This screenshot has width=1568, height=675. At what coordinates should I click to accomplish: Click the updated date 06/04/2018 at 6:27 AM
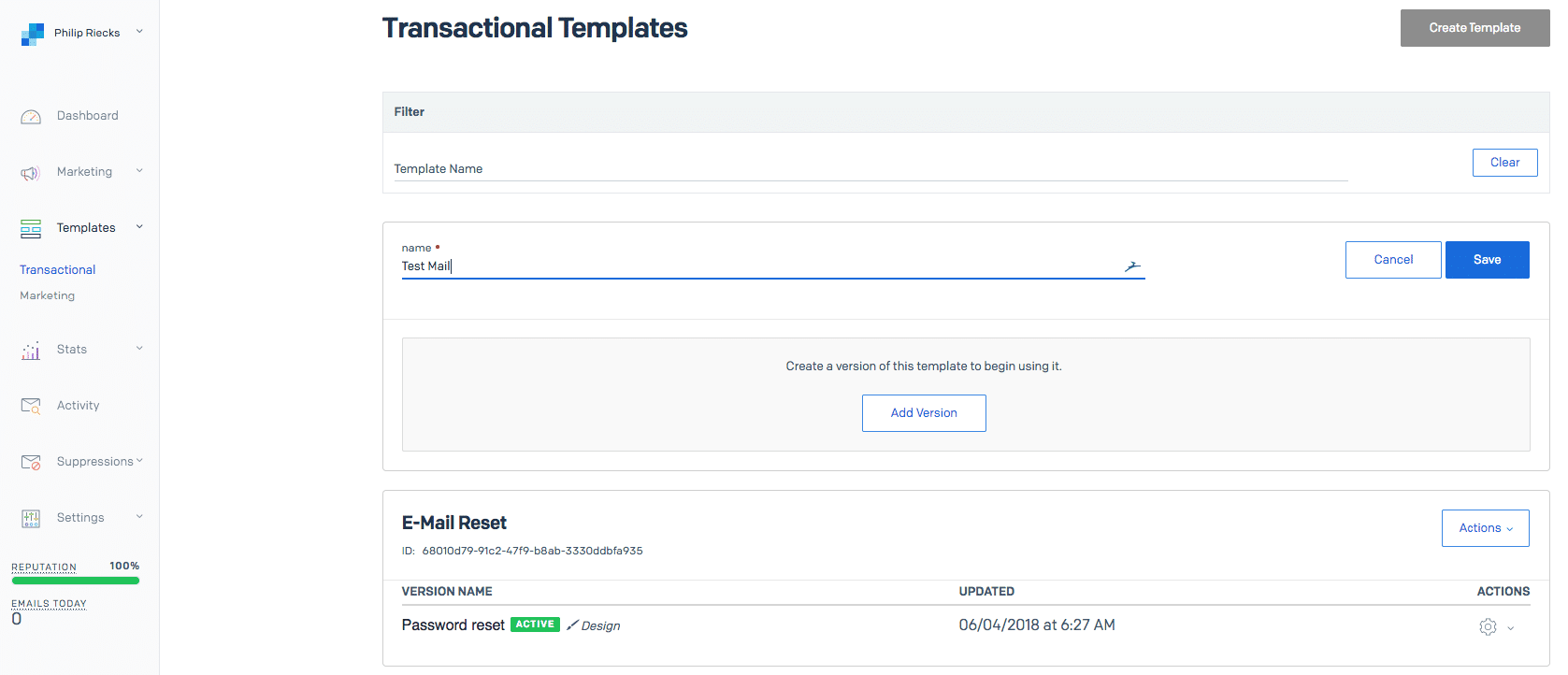(1037, 625)
